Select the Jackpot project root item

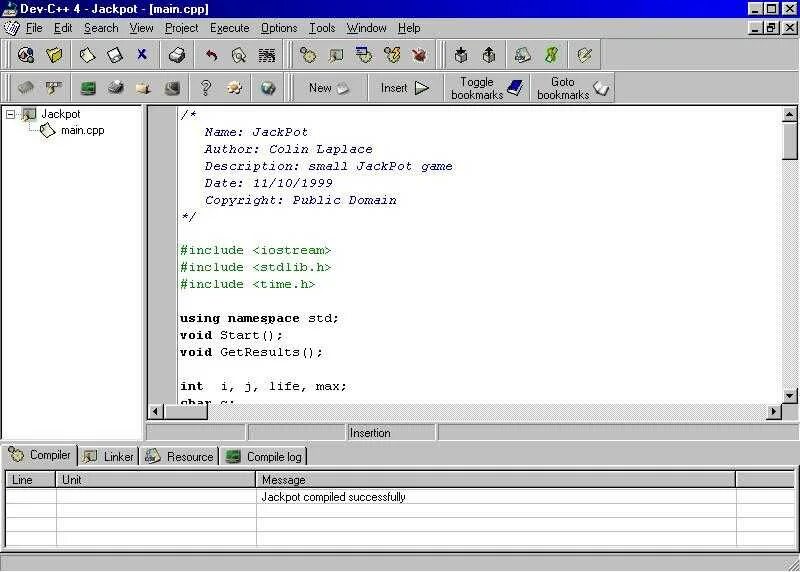(x=61, y=114)
